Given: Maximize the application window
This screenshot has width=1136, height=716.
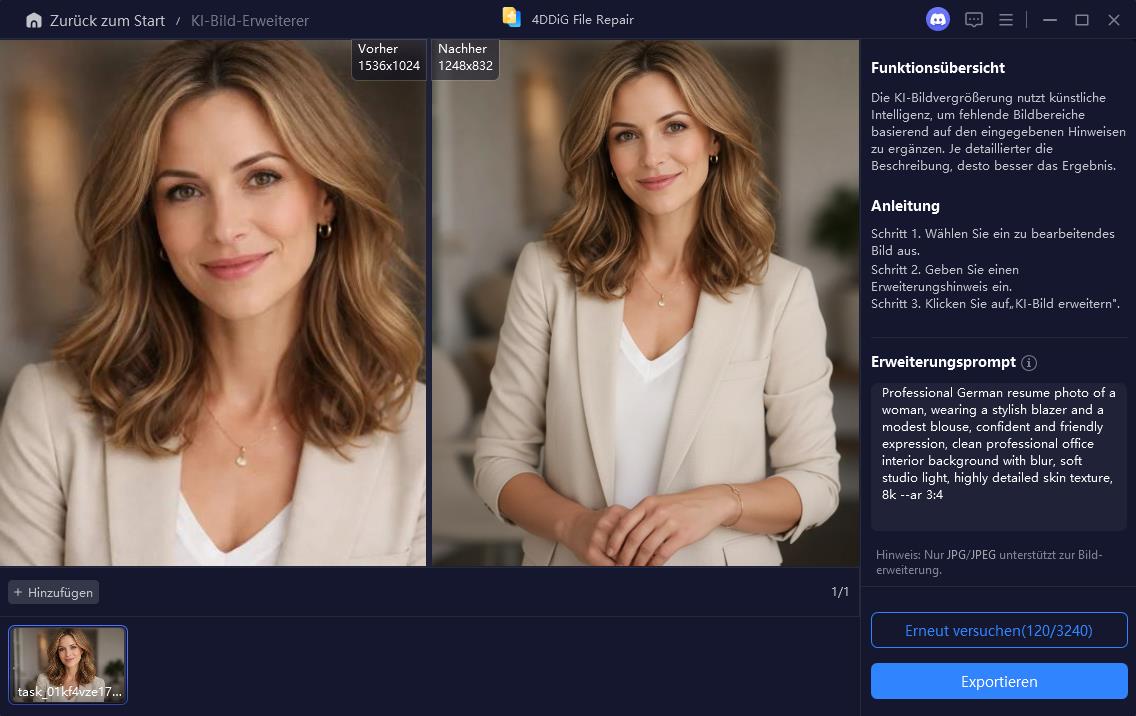Looking at the screenshot, I should tap(1082, 20).
